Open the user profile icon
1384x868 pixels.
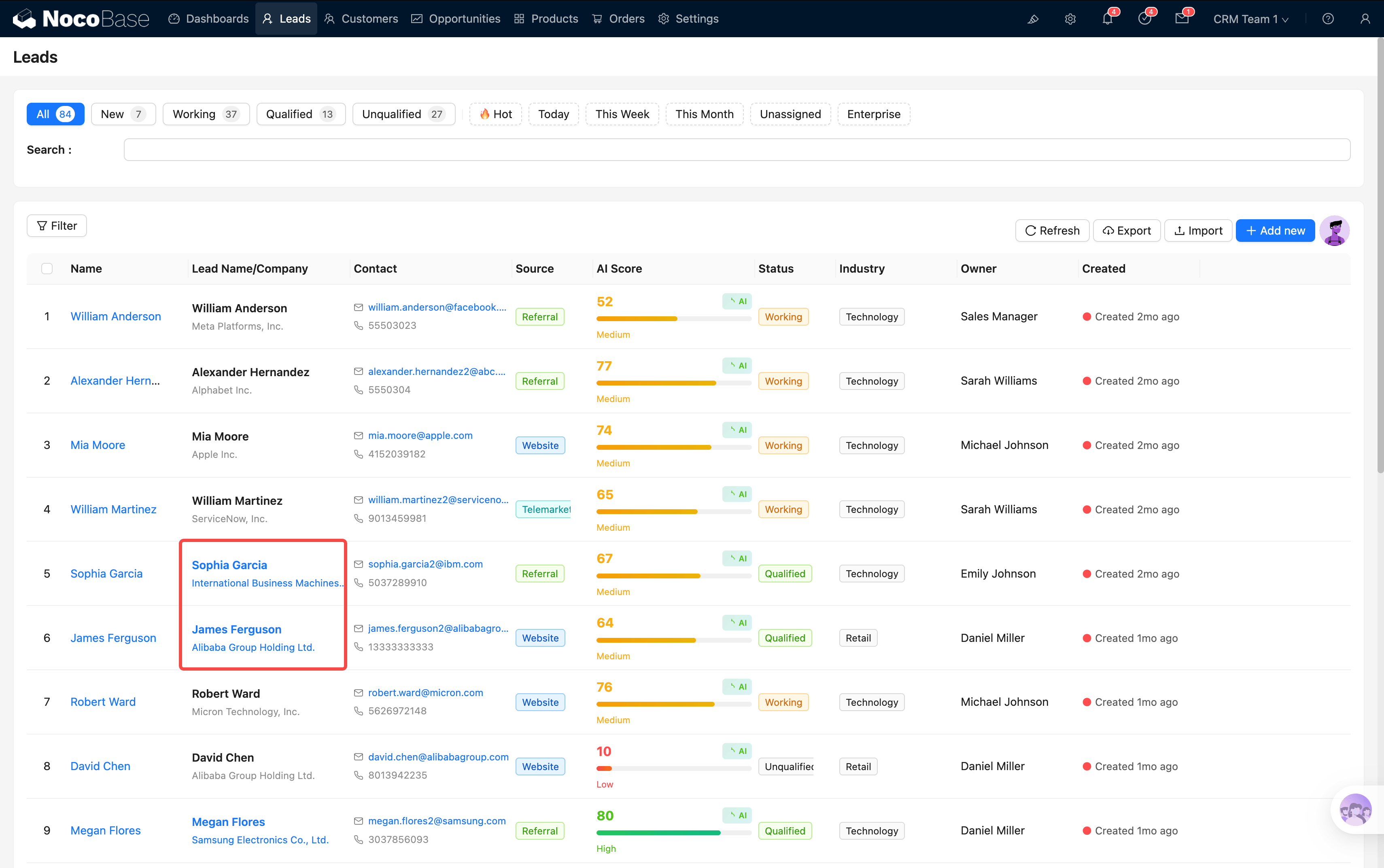coord(1365,19)
